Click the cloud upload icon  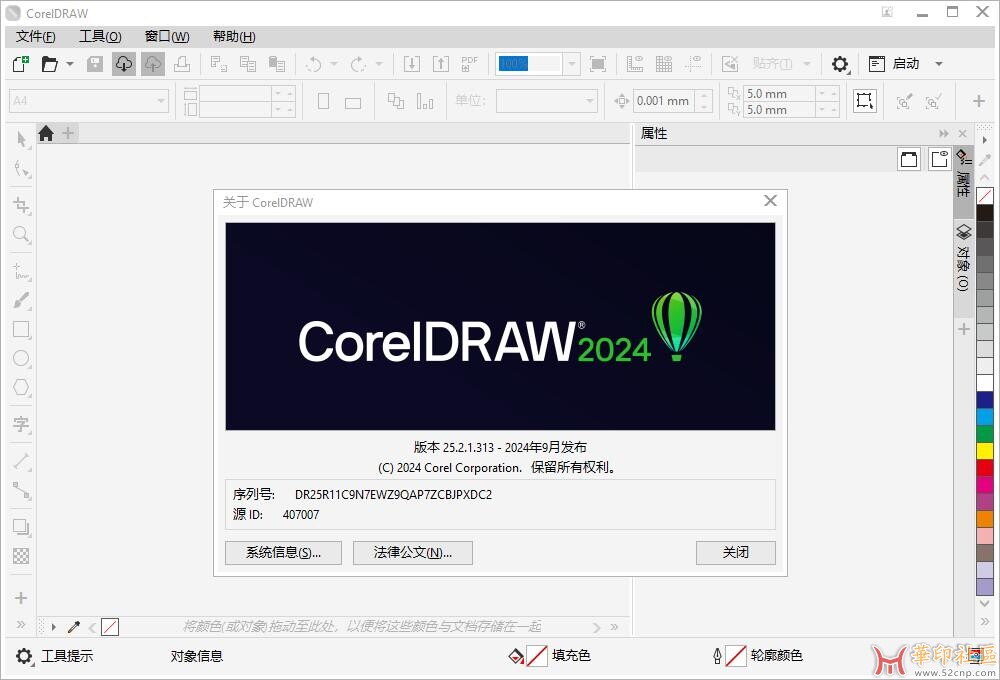(152, 64)
